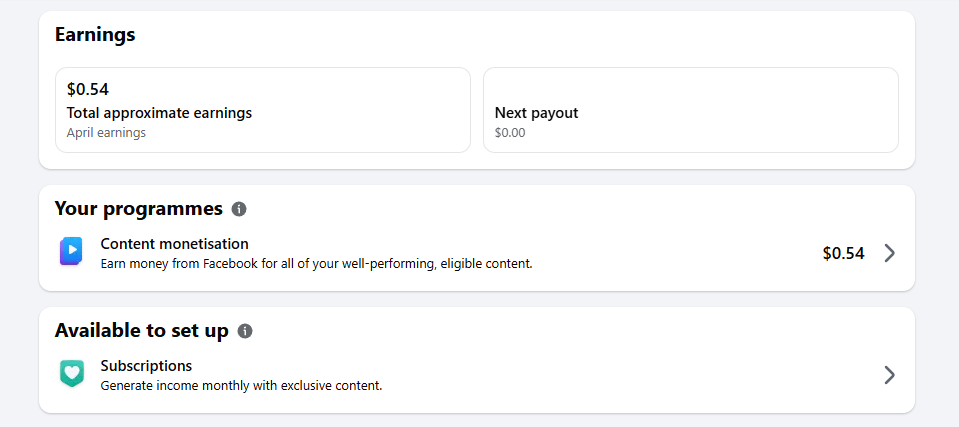Screen dimensions: 959x427
Task: Expand Content monetisation with its right chevron
Action: [890, 253]
